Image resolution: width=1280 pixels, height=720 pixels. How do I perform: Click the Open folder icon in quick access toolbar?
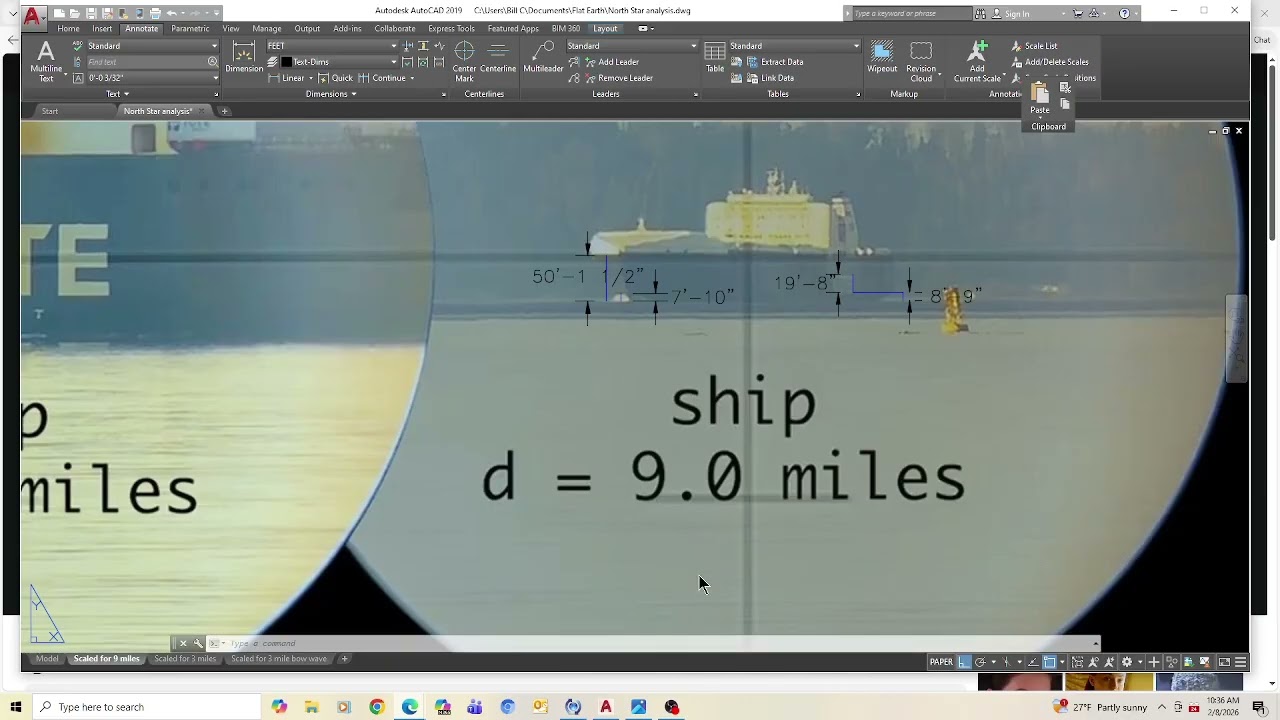76,13
